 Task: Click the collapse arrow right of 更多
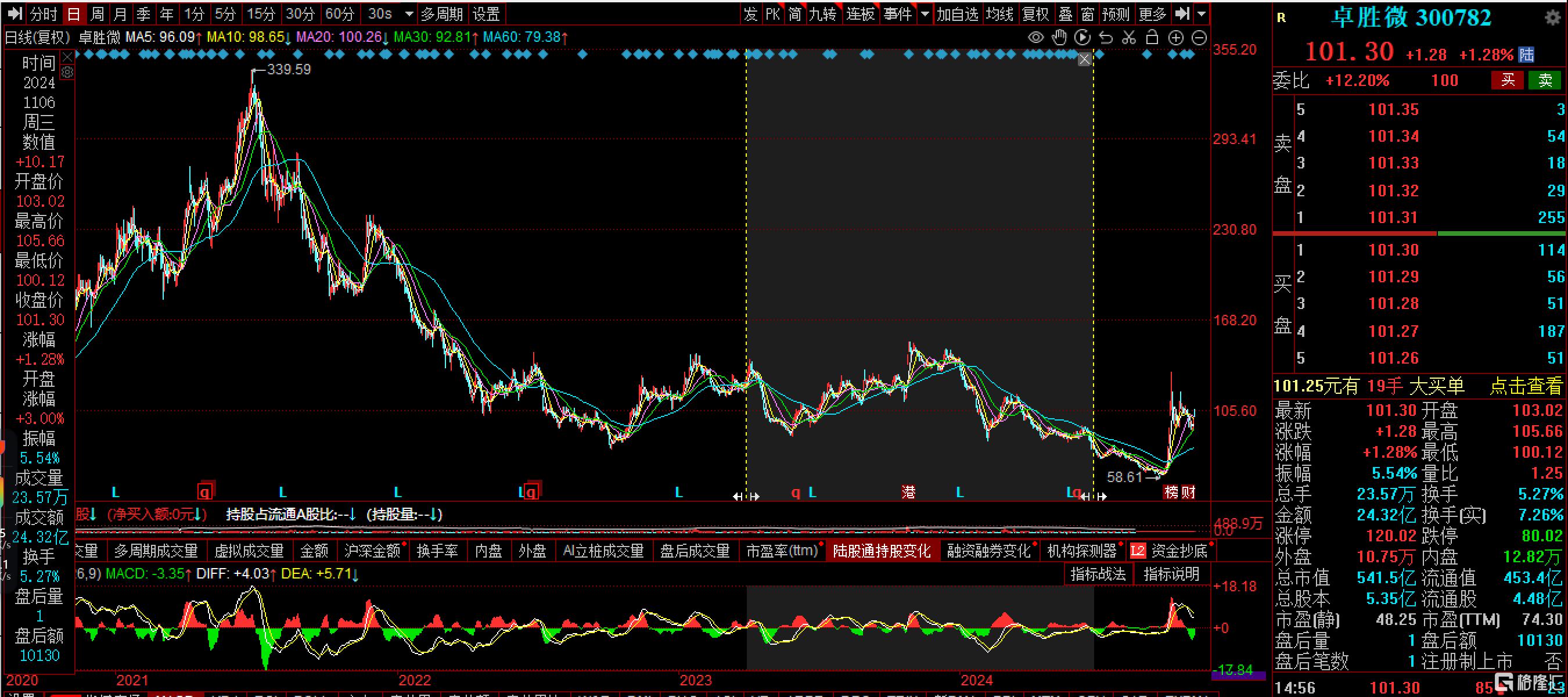click(x=1181, y=13)
